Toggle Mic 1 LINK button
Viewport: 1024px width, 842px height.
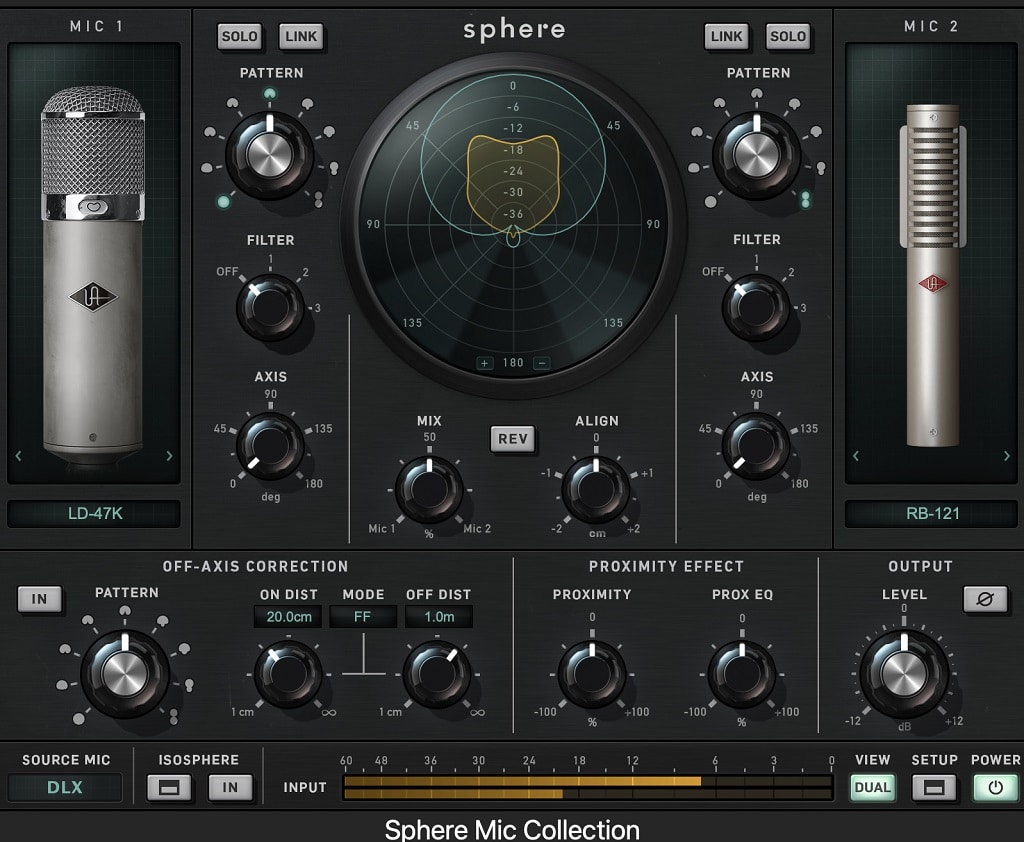coord(301,37)
